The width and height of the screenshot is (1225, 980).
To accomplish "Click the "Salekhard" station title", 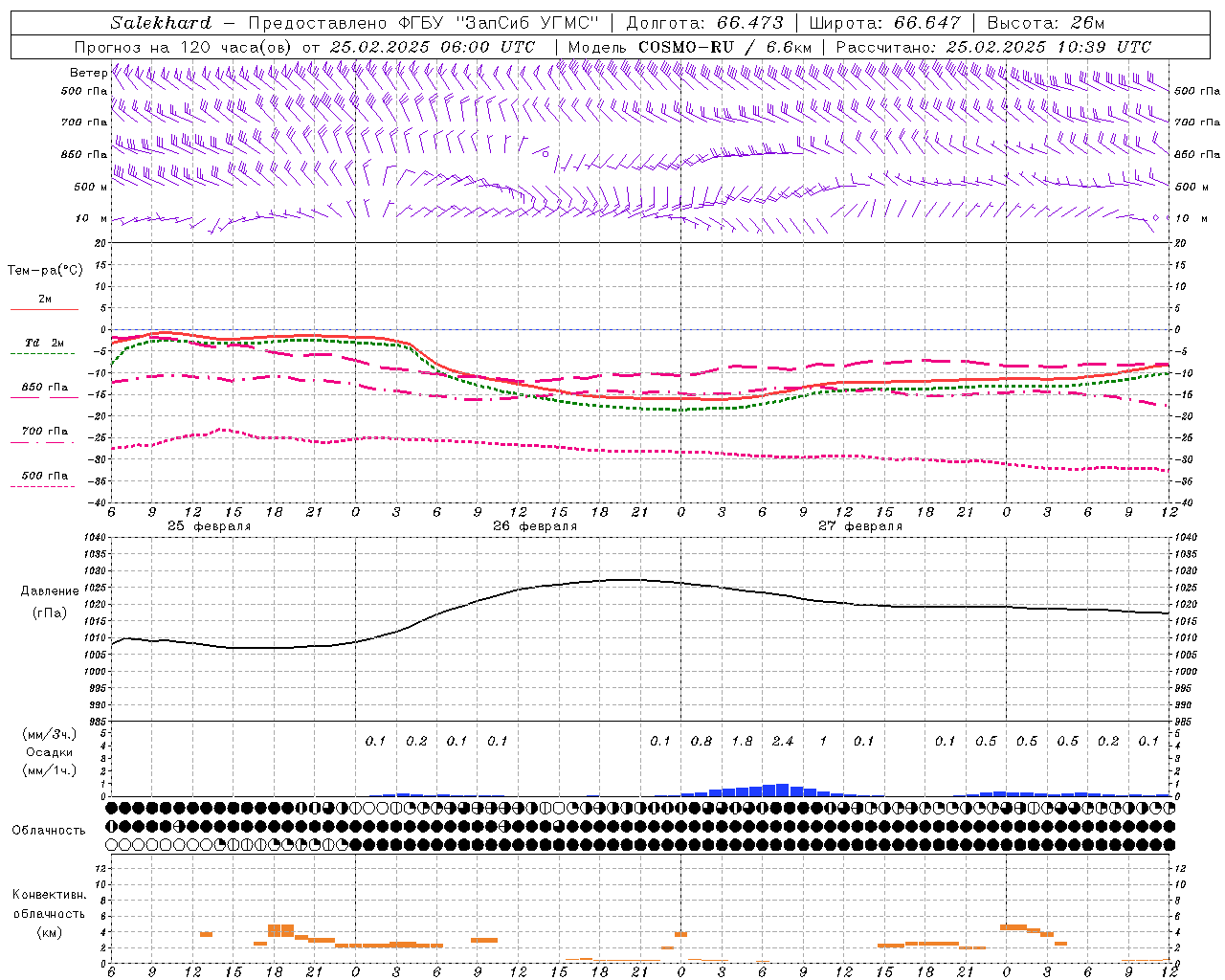I will [x=161, y=23].
